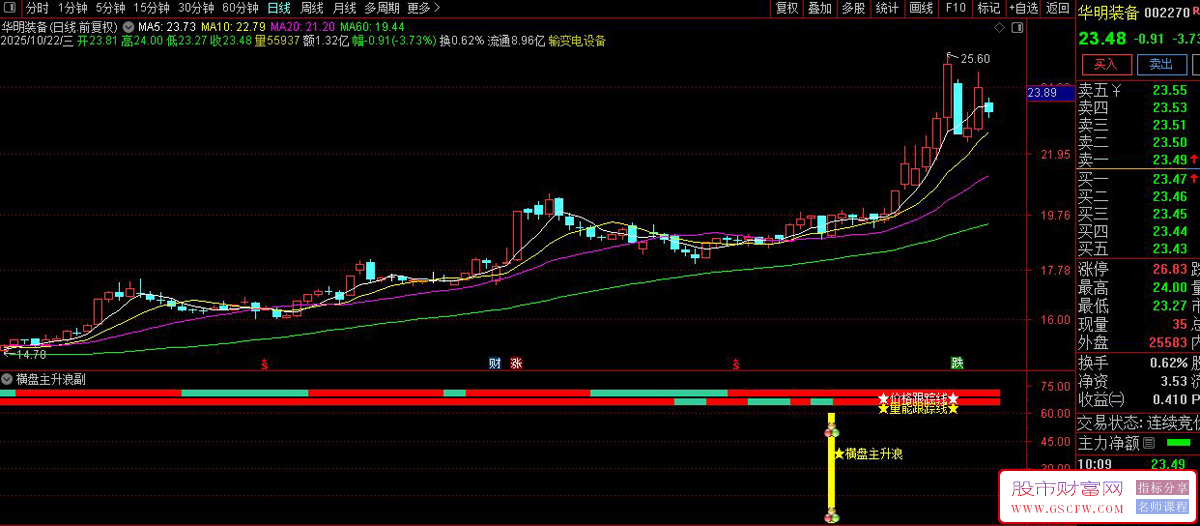Screen dimensions: 1200x526
Task: Switch to 15分钟 period
Action: click(151, 8)
